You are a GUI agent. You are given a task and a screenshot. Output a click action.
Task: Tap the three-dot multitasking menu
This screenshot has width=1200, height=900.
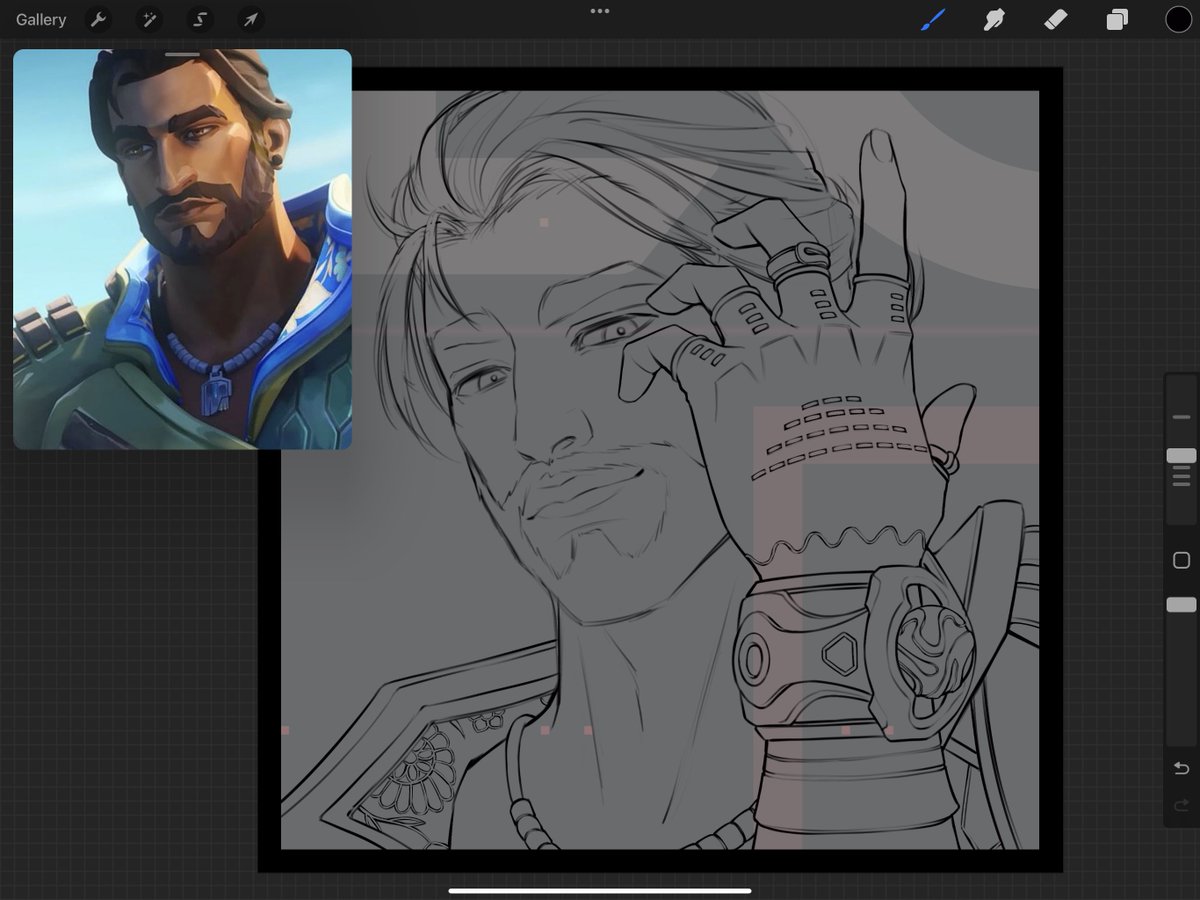pos(600,11)
